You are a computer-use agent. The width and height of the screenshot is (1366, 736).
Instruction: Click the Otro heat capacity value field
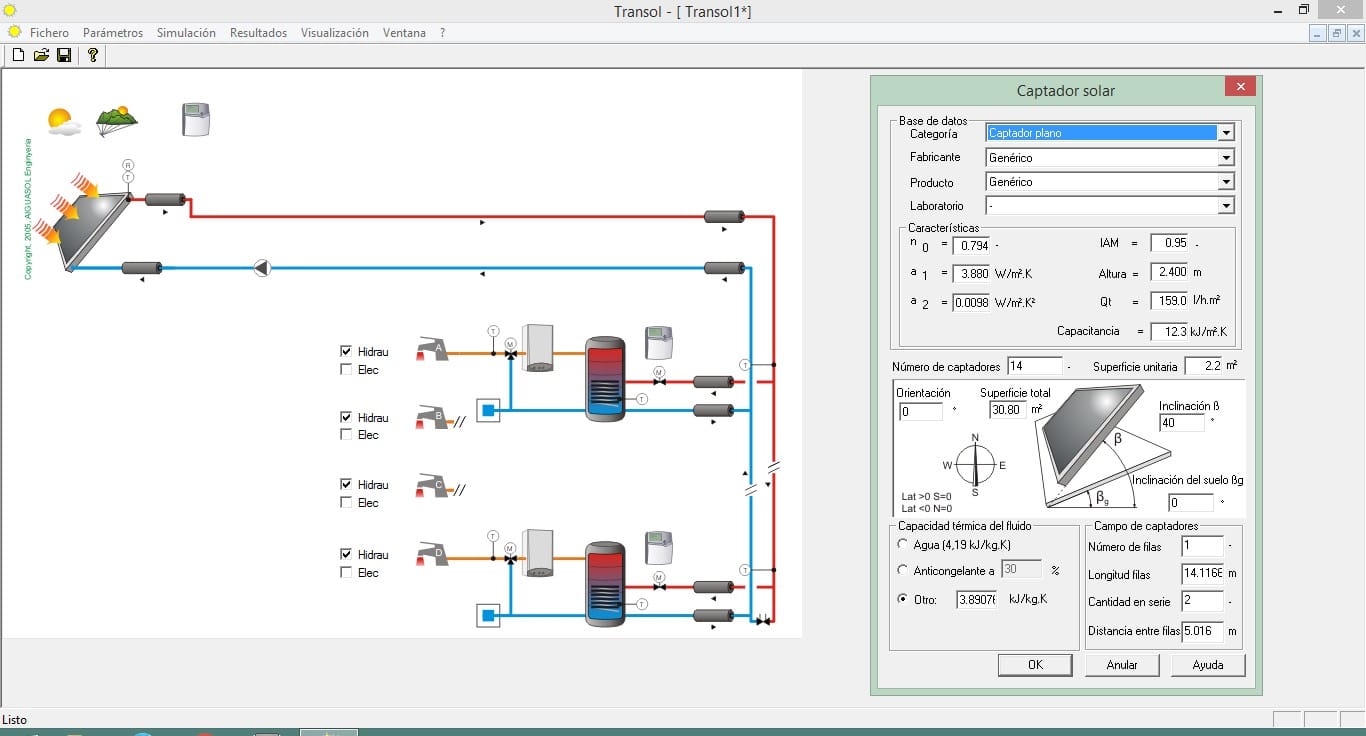coord(977,599)
